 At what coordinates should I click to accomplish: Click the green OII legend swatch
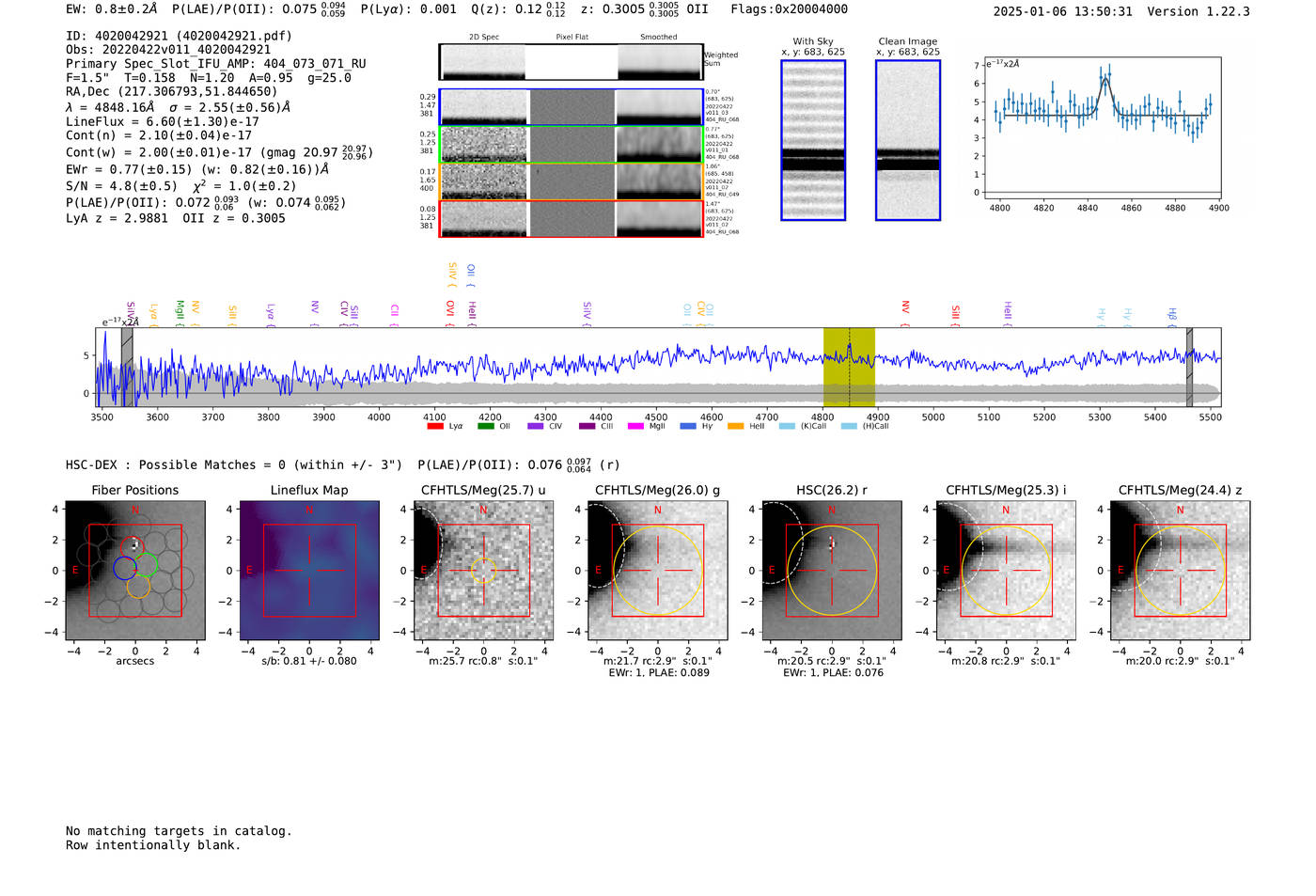[485, 427]
